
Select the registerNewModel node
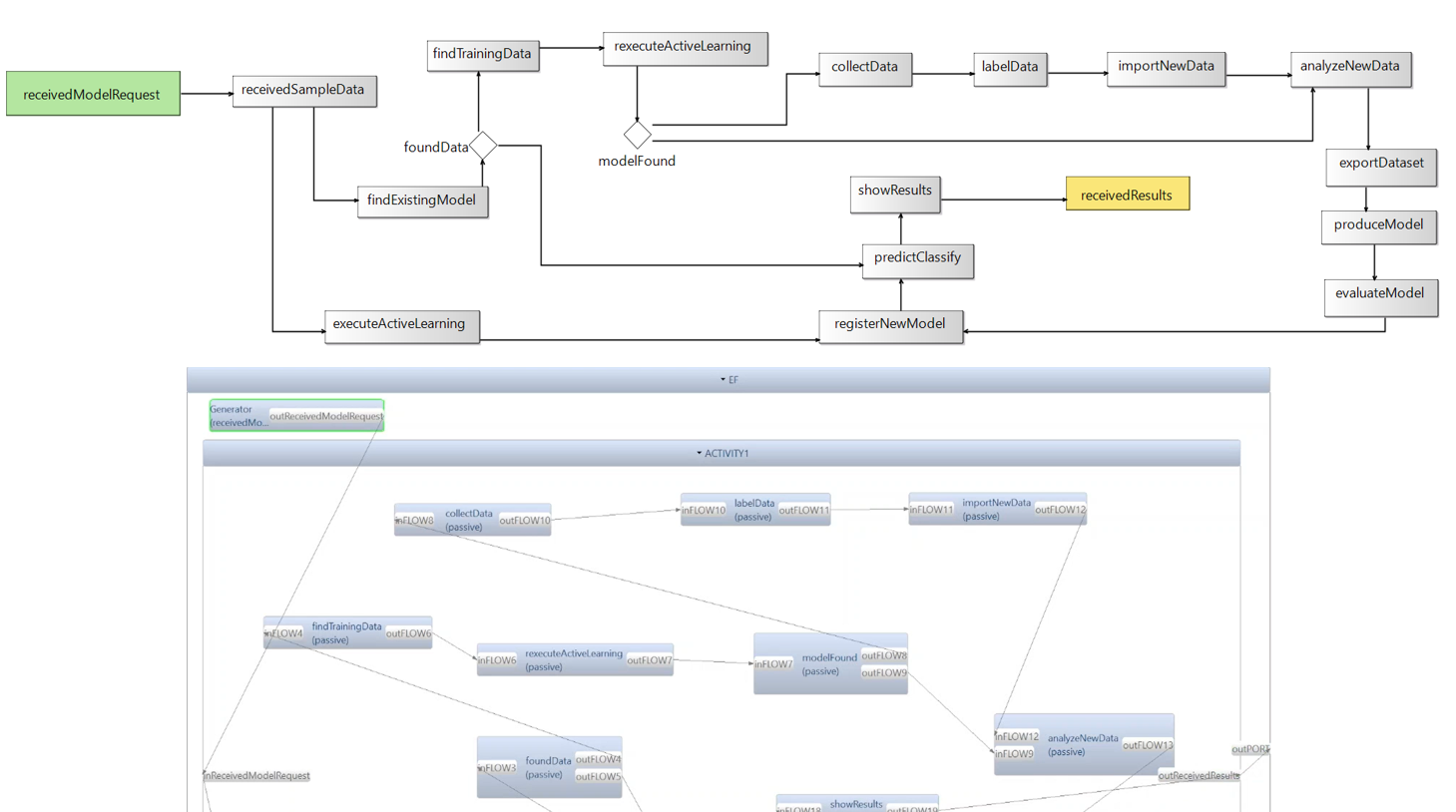tap(889, 324)
